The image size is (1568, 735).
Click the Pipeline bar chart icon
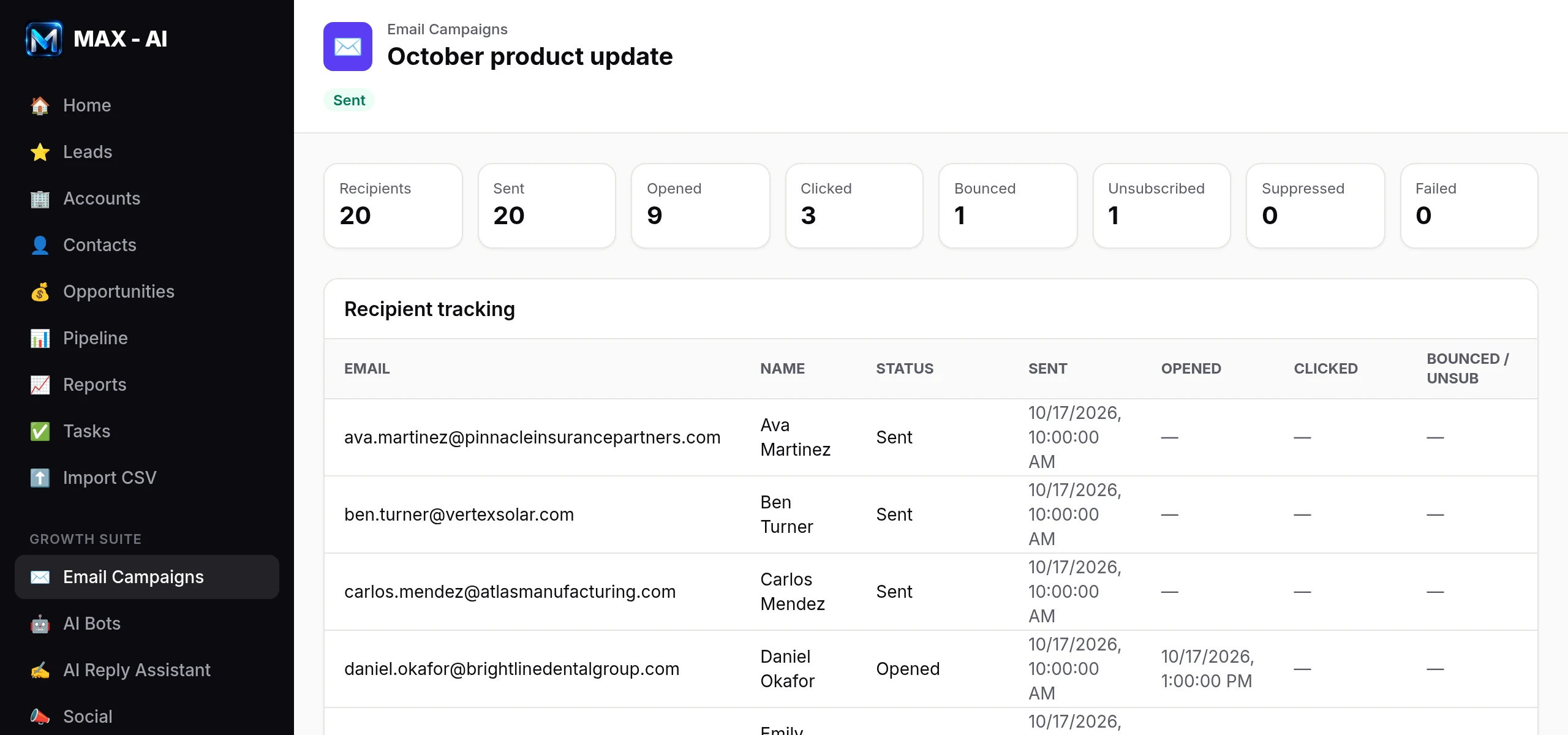click(x=40, y=338)
